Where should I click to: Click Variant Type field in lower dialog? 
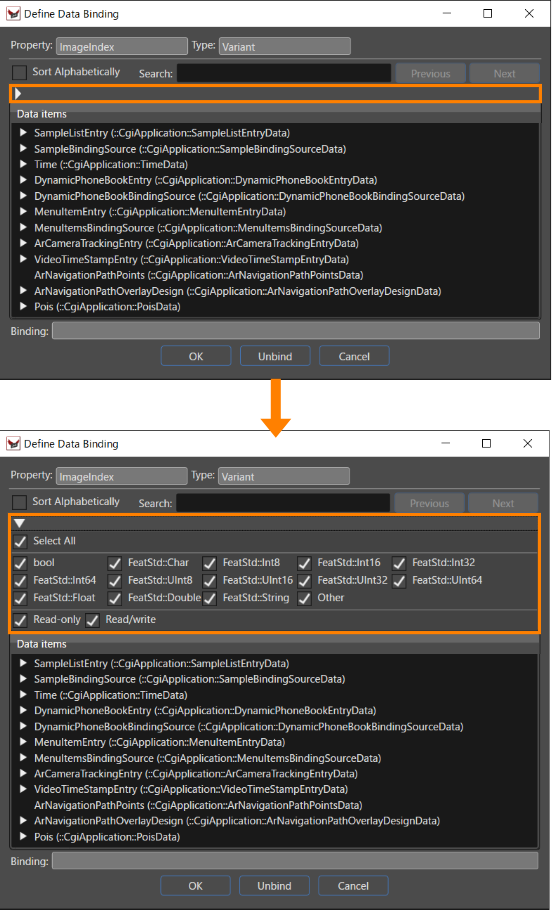284,476
